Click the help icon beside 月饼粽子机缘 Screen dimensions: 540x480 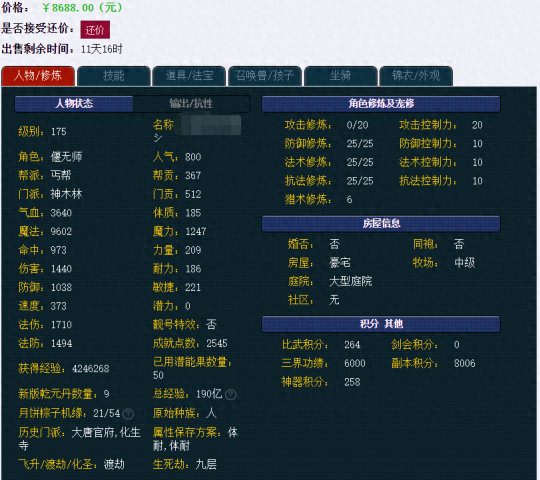pos(128,414)
